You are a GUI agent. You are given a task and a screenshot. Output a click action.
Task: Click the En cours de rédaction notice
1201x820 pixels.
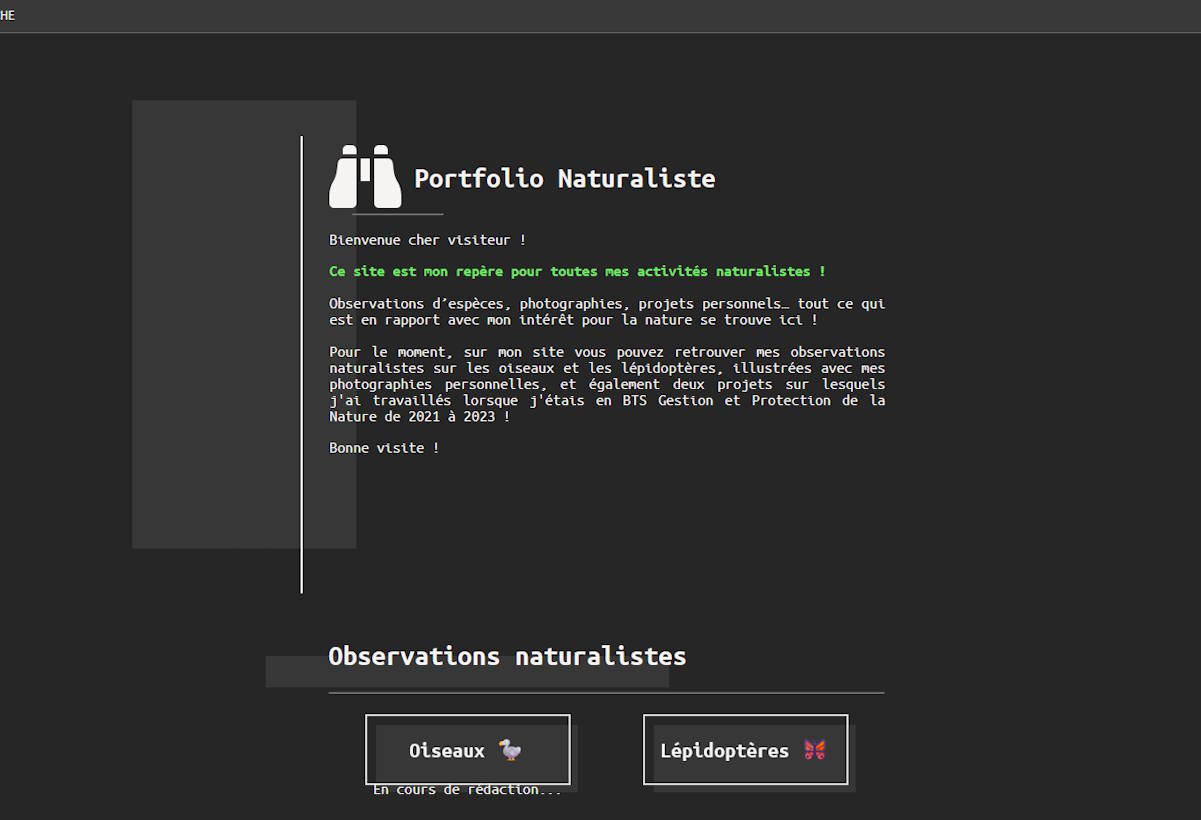(467, 789)
